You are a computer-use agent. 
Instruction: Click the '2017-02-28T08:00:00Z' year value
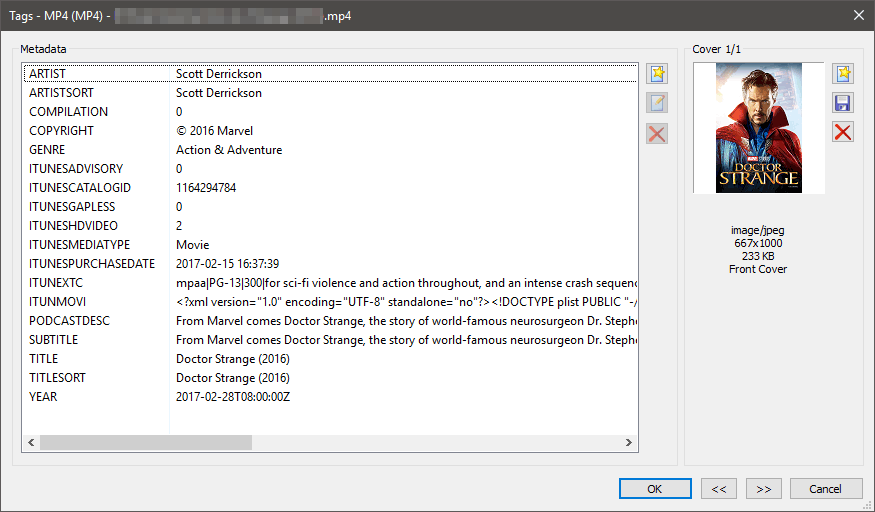pyautogui.click(x=233, y=397)
